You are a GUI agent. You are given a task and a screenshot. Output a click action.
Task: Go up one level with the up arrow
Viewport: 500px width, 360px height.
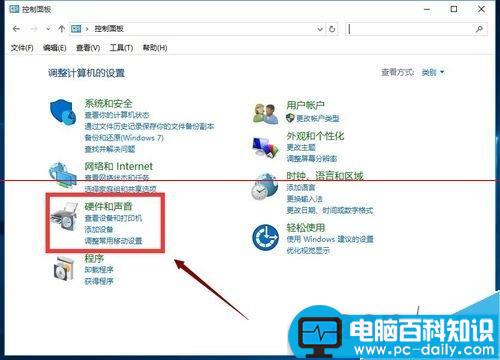coord(61,29)
